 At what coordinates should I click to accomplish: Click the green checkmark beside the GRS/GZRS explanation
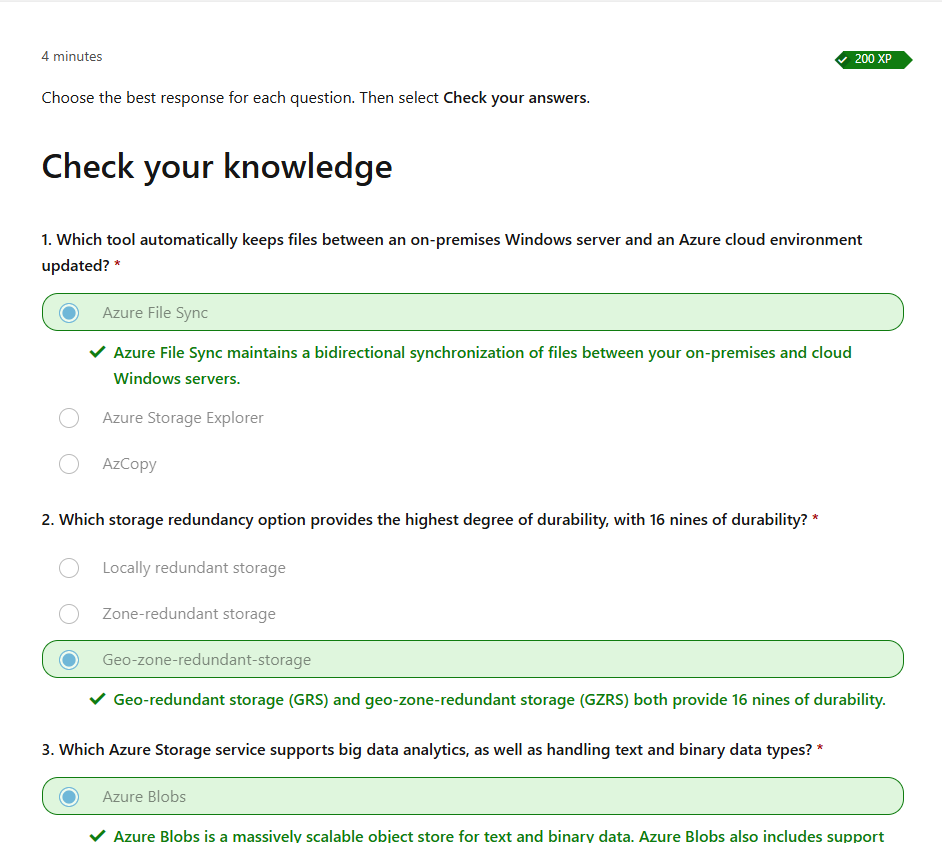coord(97,699)
